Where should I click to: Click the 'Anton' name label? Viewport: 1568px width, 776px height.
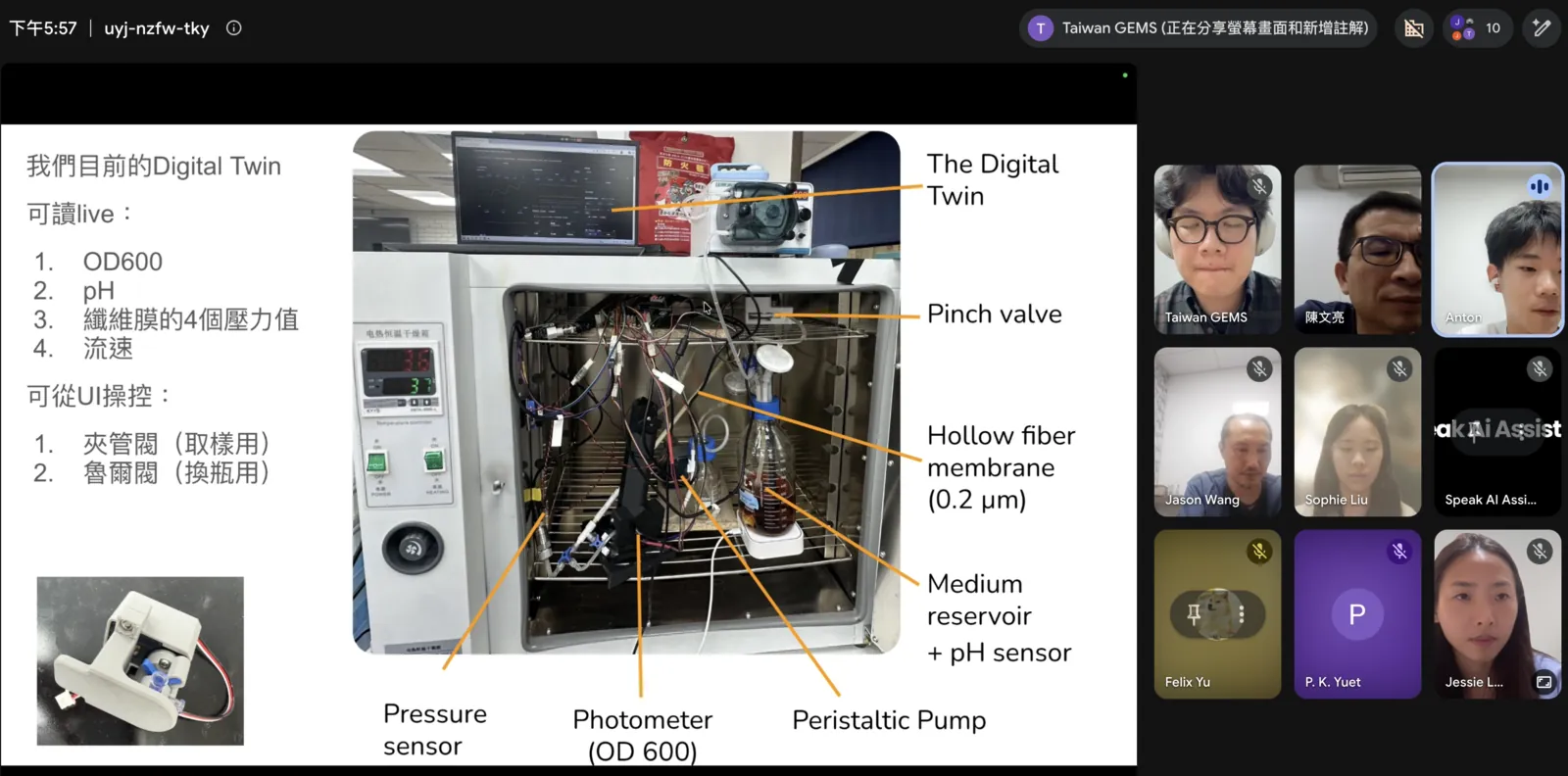[x=1463, y=317]
